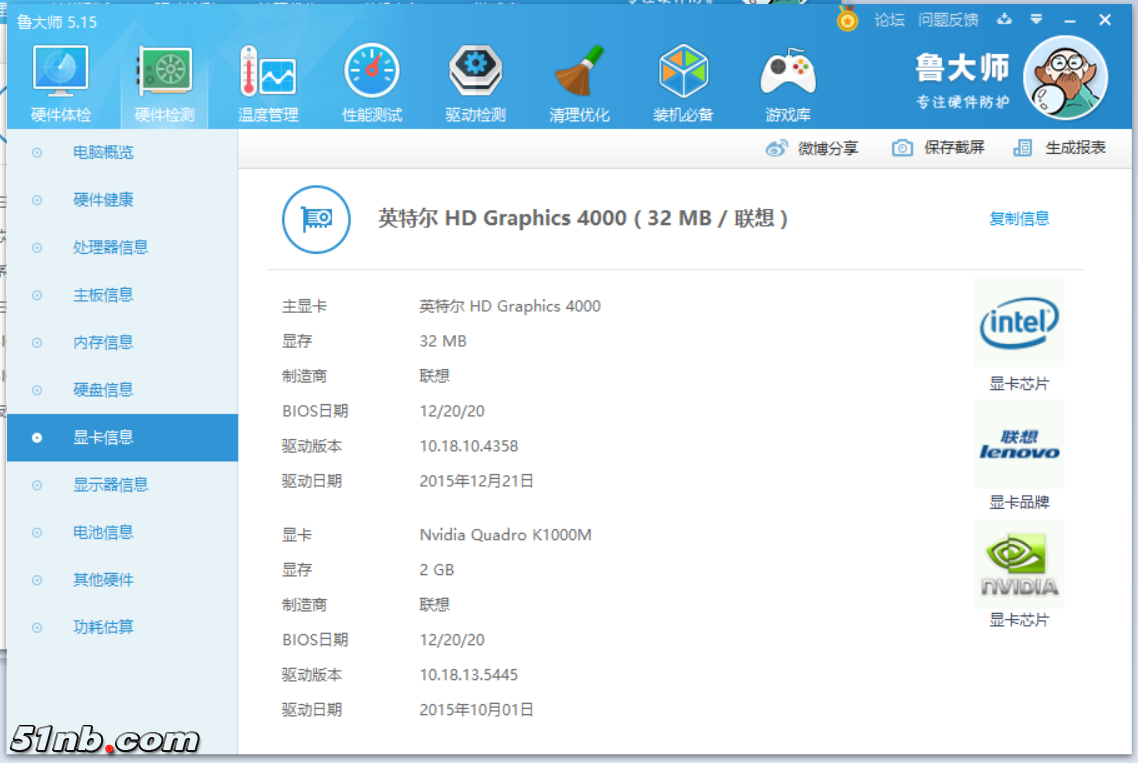Click 复制信息 link
1138x763 pixels.
click(1019, 219)
